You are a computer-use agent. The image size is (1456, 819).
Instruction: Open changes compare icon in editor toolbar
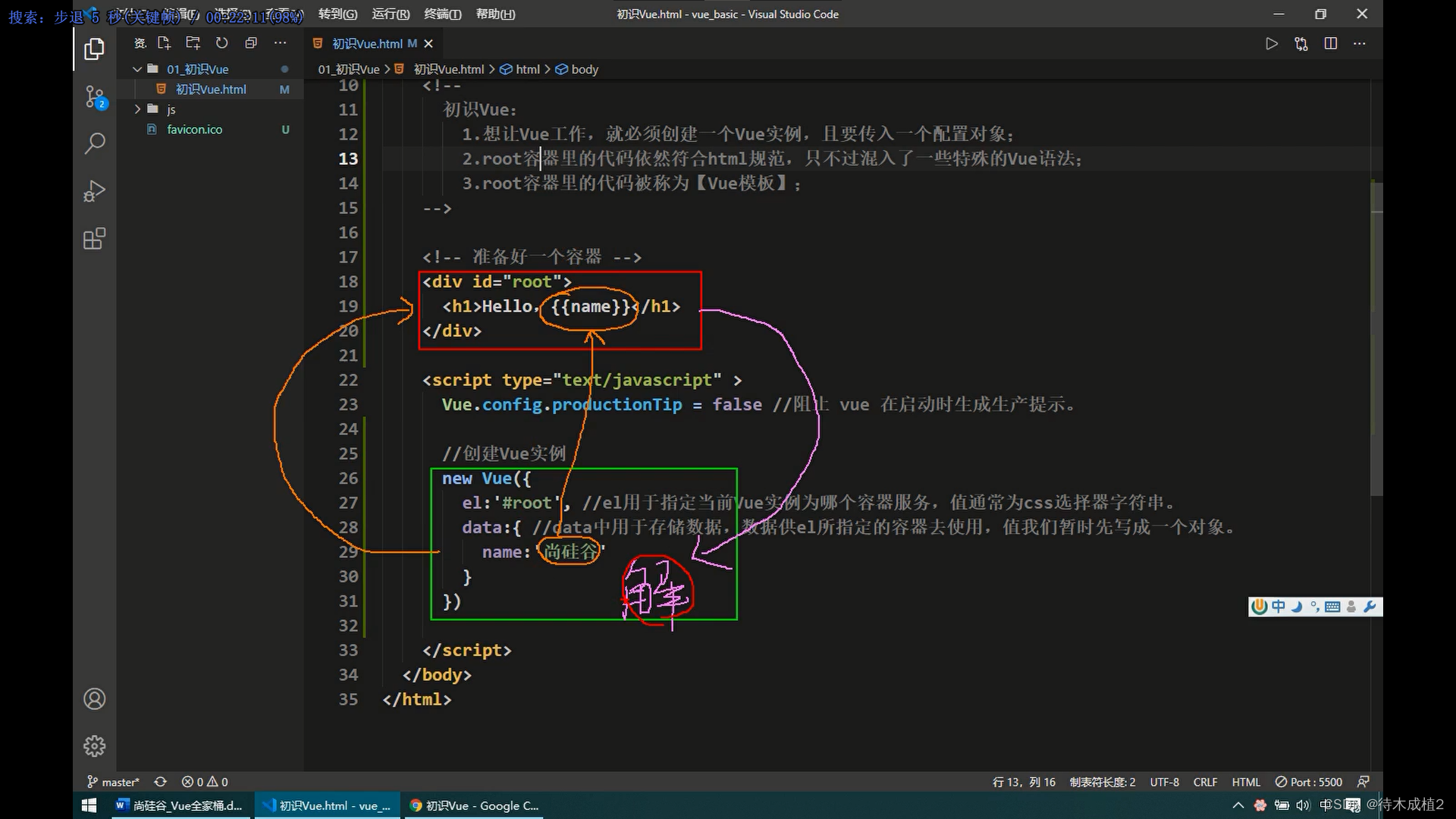[x=1301, y=44]
